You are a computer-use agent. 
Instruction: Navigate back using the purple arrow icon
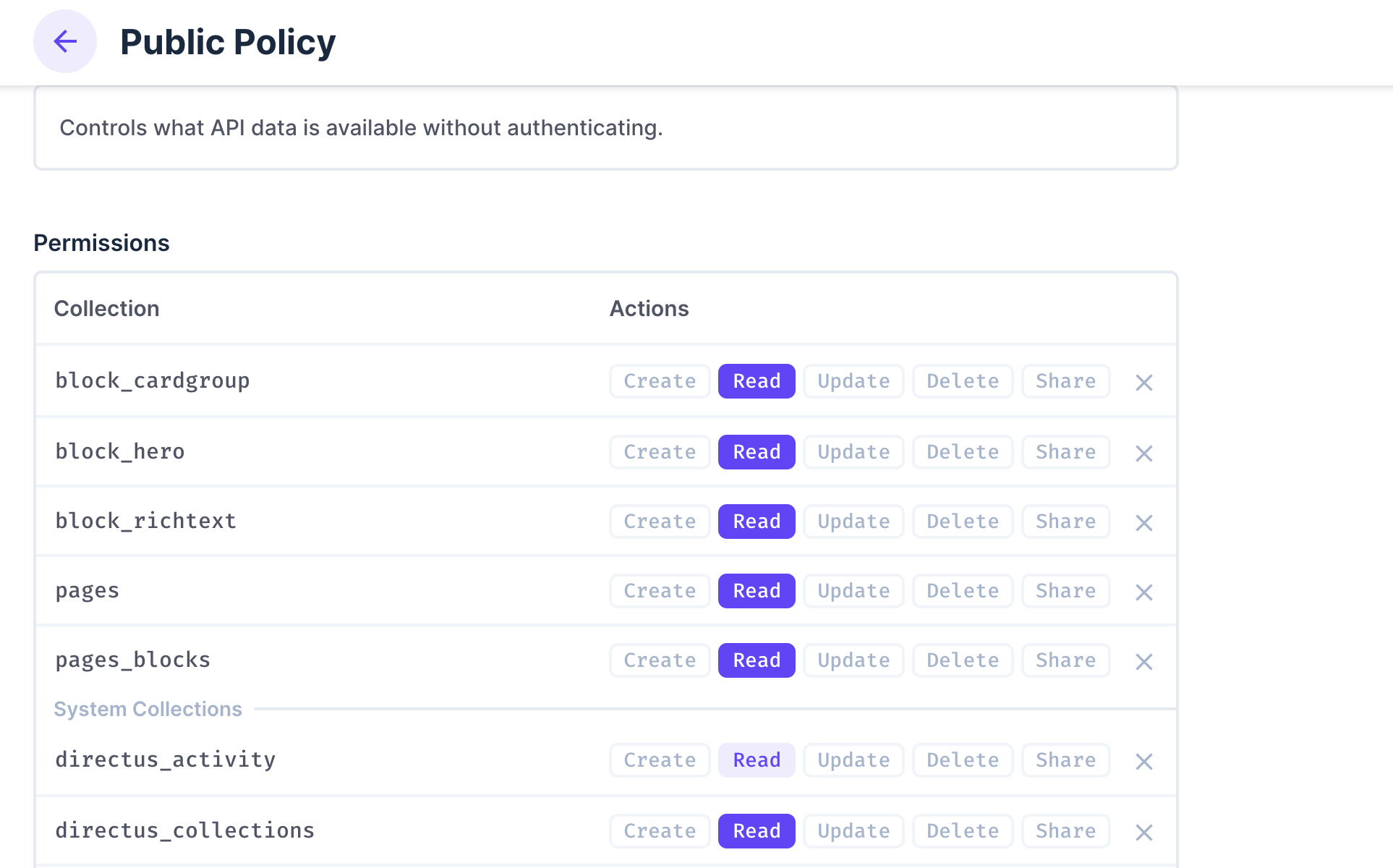64,41
